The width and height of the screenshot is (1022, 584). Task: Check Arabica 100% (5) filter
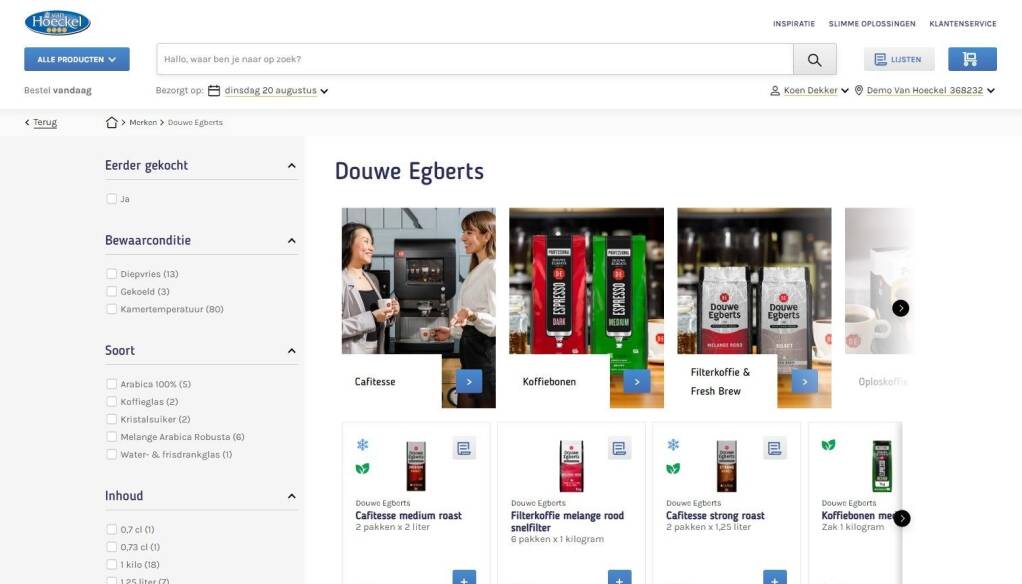[x=111, y=384]
